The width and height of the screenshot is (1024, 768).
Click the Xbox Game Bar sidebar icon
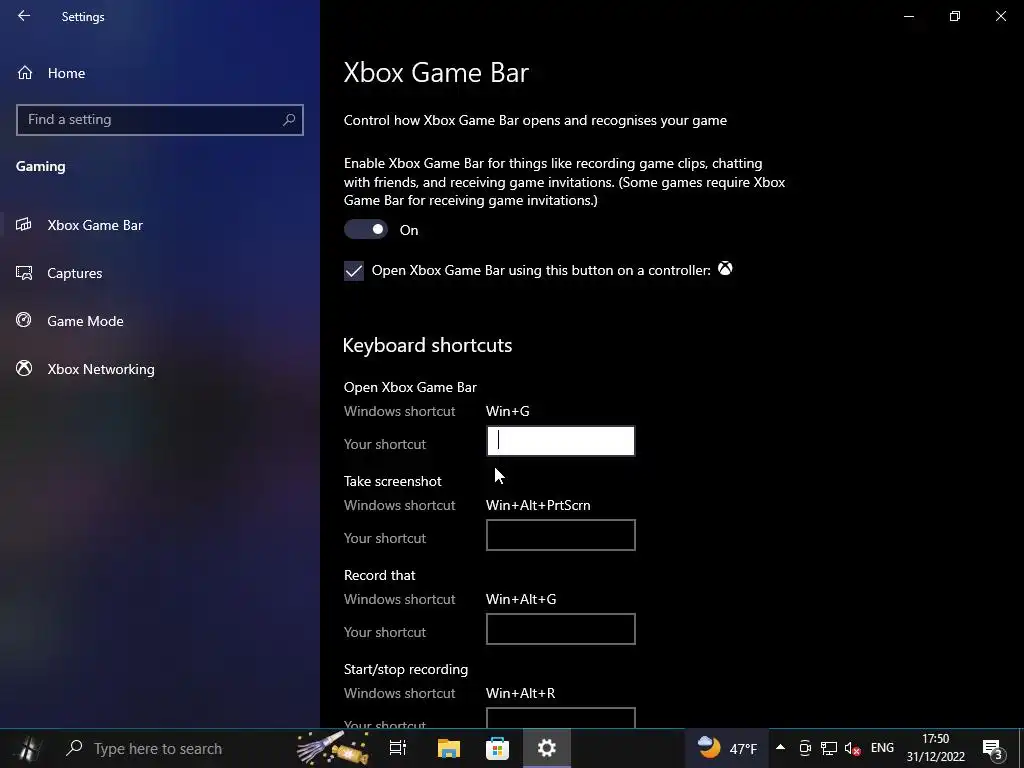tap(24, 225)
